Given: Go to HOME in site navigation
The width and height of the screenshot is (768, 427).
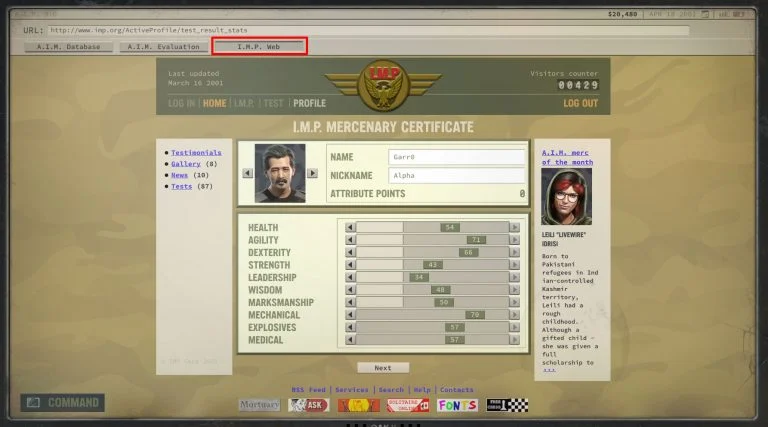Looking at the screenshot, I should click(215, 103).
